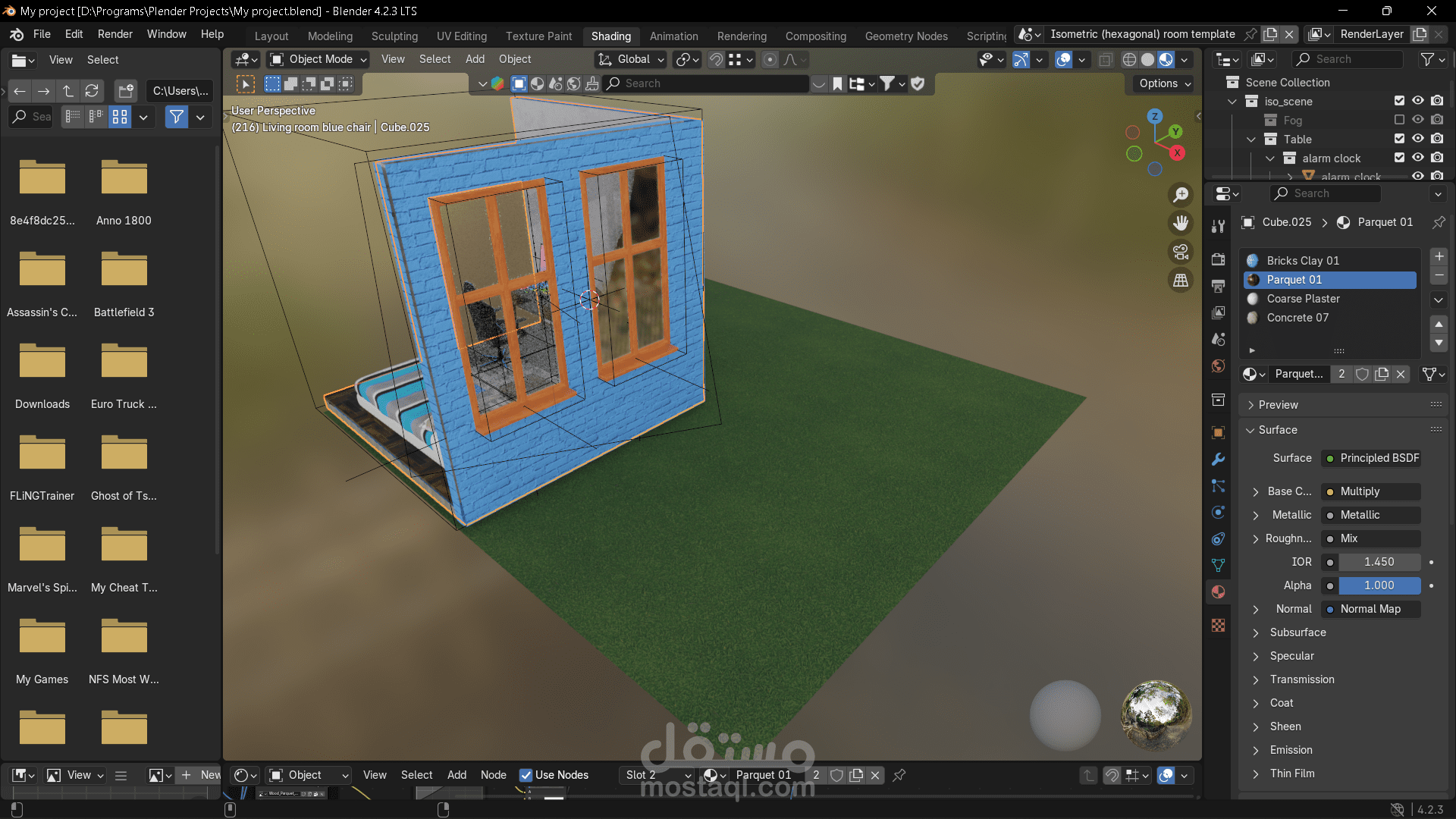Viewport: 1456px width, 819px height.
Task: Open the Render menu
Action: point(115,34)
